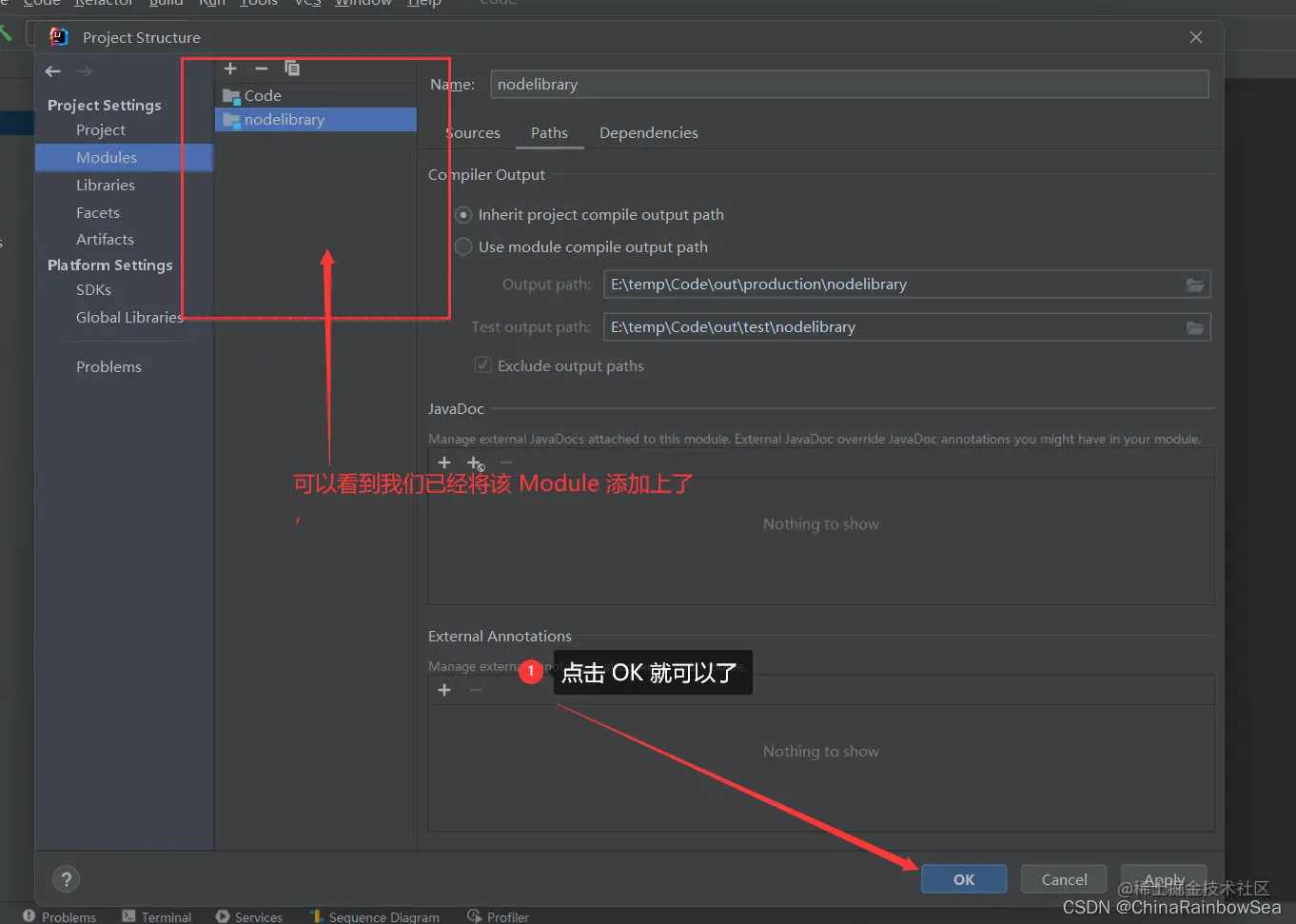The width and height of the screenshot is (1296, 924).
Task: Open the Tools menu in the menu bar
Action: tap(259, 3)
